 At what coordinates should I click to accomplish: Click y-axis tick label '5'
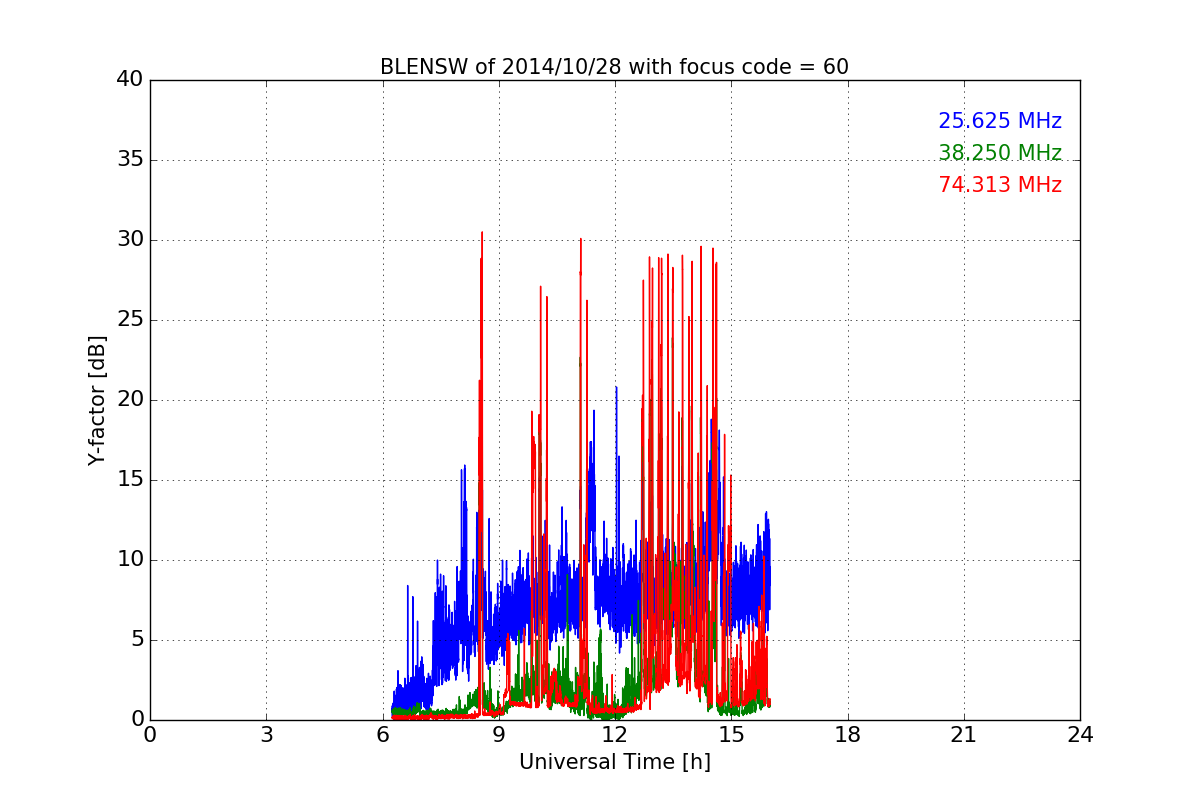137,640
